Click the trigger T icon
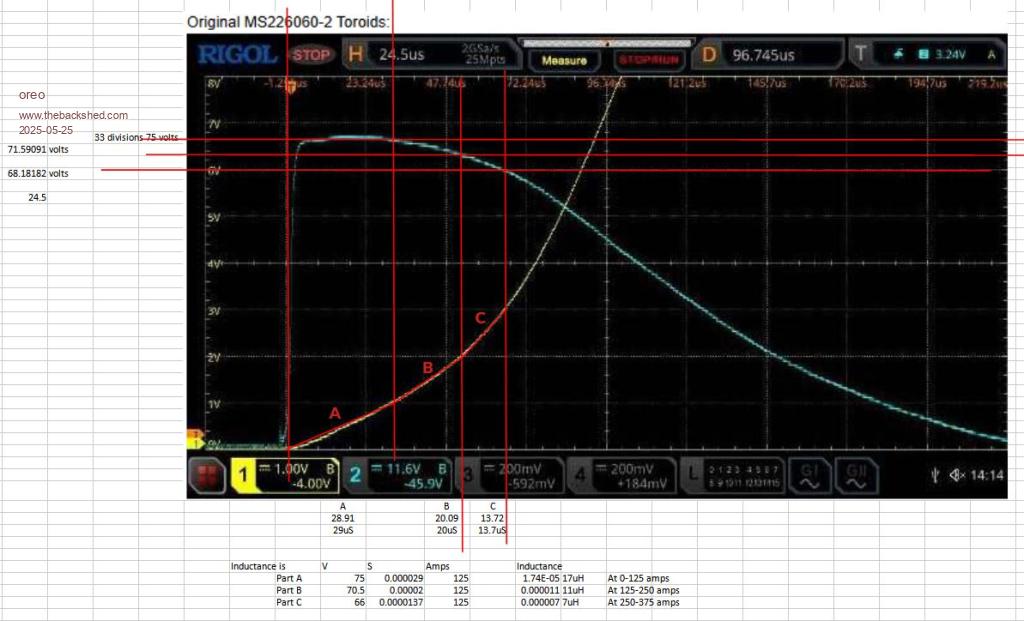Image resolution: width=1024 pixels, height=621 pixels. click(x=861, y=55)
